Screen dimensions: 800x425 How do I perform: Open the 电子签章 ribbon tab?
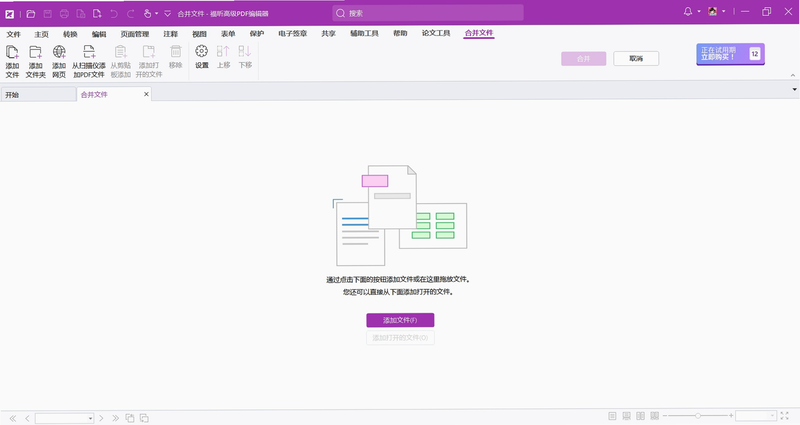[293, 34]
